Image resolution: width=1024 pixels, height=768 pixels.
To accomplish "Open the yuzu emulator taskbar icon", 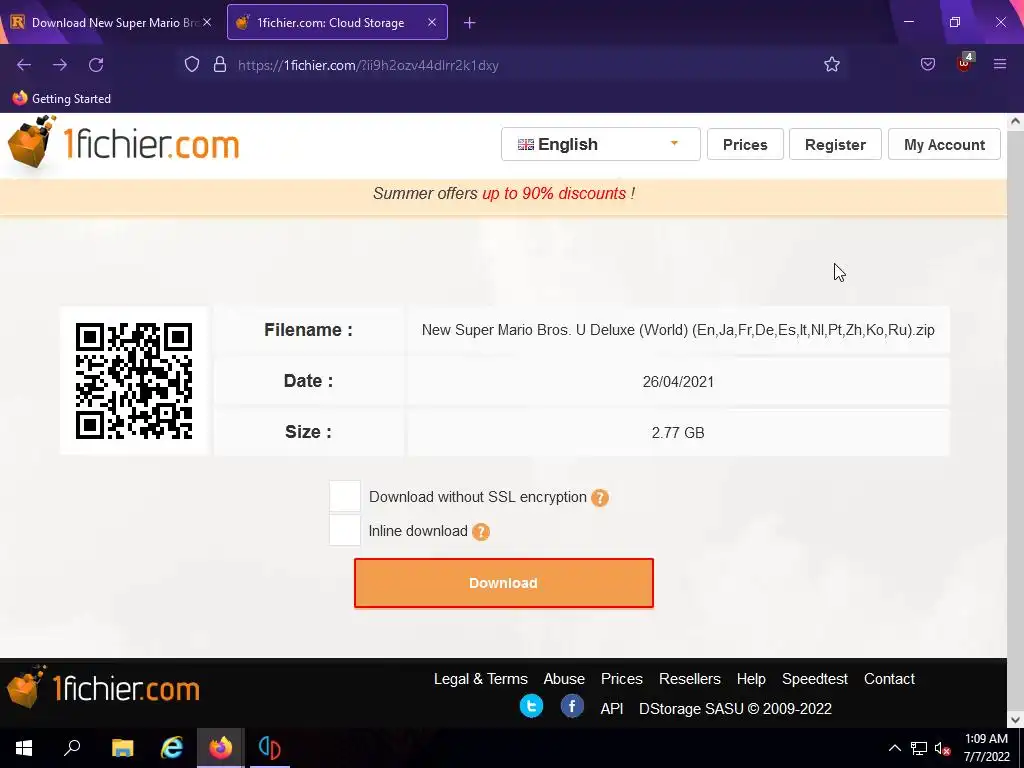I will point(269,748).
